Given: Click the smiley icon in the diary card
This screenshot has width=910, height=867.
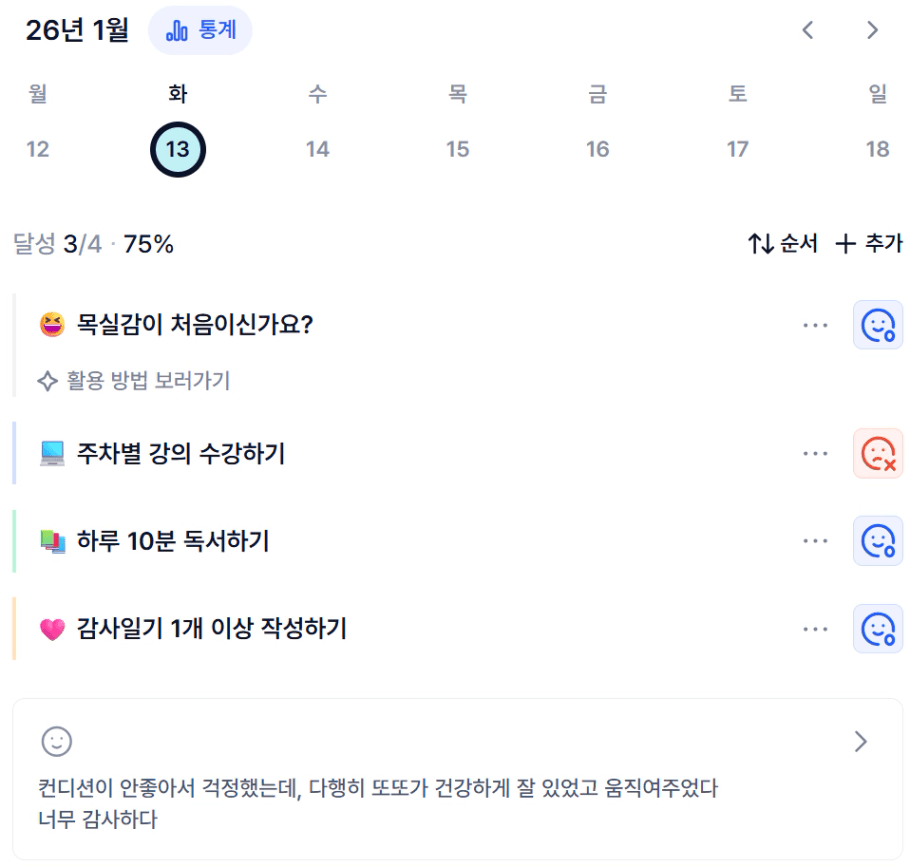Looking at the screenshot, I should [56, 741].
